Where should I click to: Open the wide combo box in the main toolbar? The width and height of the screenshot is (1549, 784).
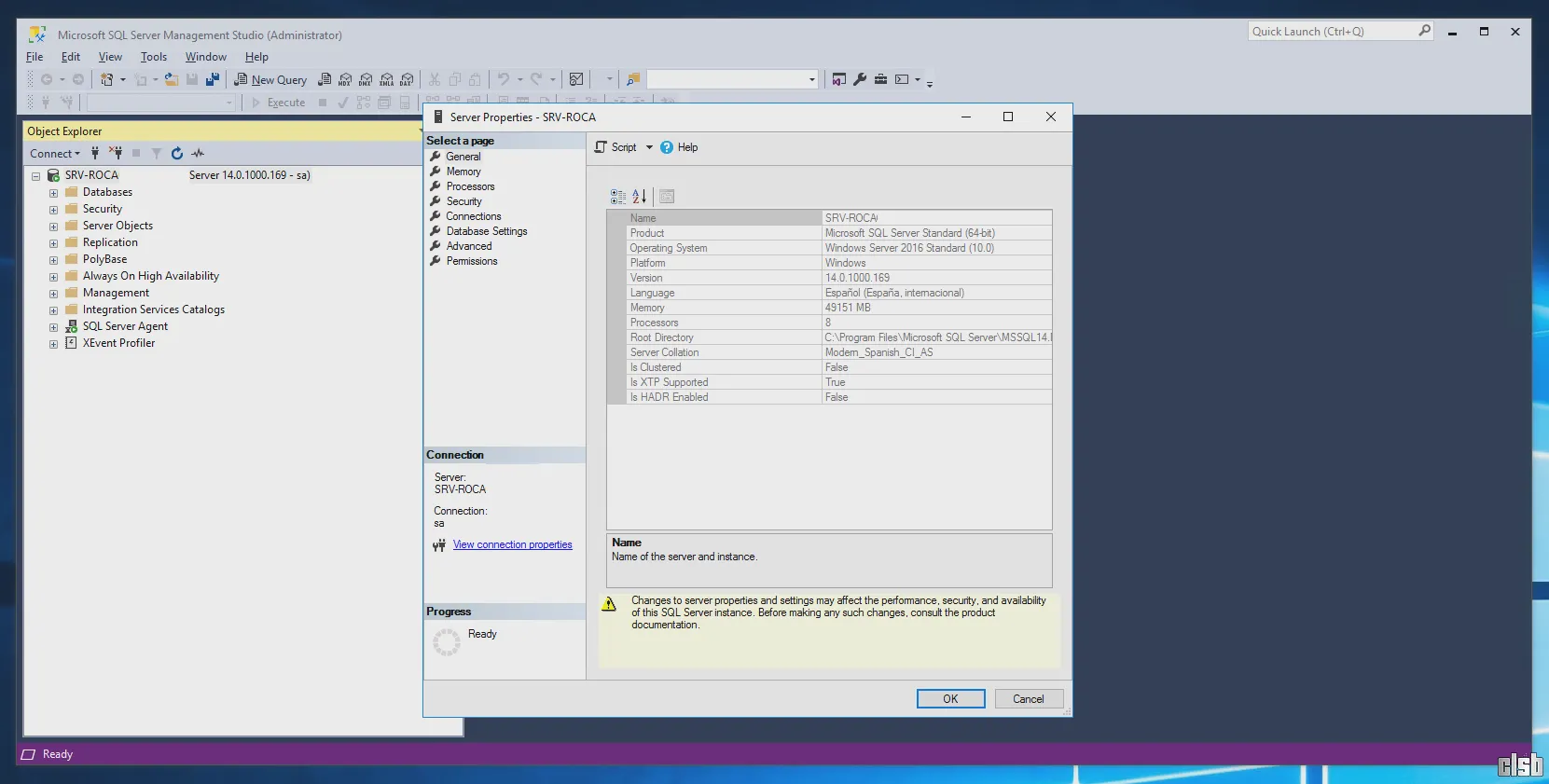(x=733, y=79)
